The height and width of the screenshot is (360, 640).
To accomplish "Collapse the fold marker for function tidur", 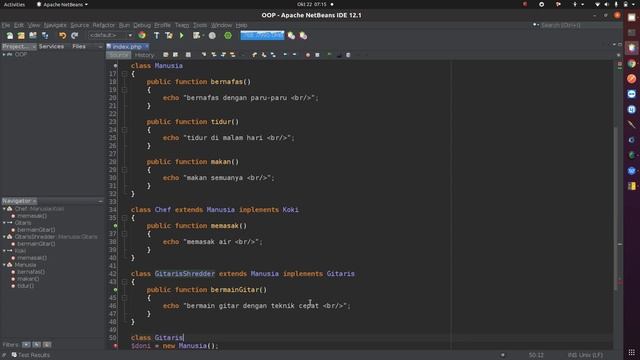I will [124, 130].
